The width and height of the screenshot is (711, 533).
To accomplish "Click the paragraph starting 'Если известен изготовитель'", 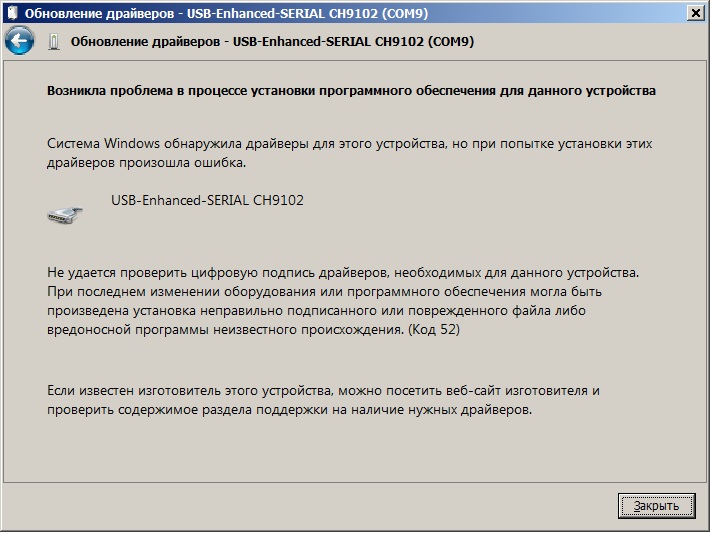I will pyautogui.click(x=323, y=400).
